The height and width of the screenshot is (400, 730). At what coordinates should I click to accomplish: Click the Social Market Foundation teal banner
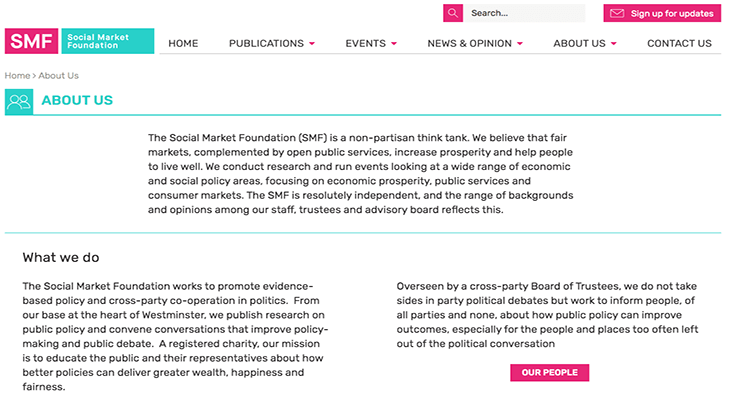click(108, 41)
